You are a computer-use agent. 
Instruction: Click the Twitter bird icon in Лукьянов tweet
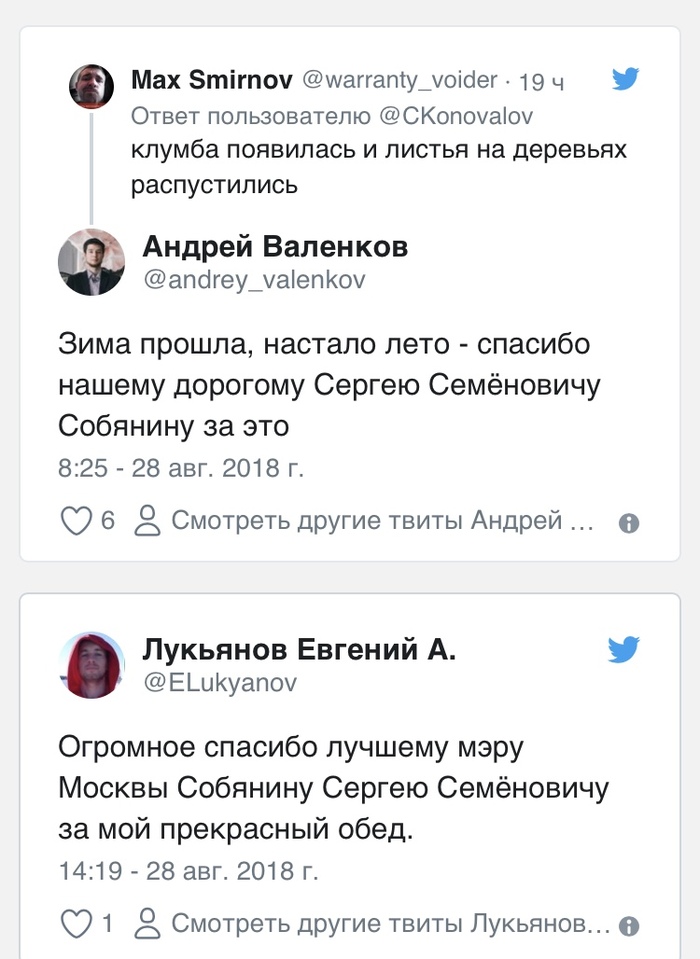point(625,650)
